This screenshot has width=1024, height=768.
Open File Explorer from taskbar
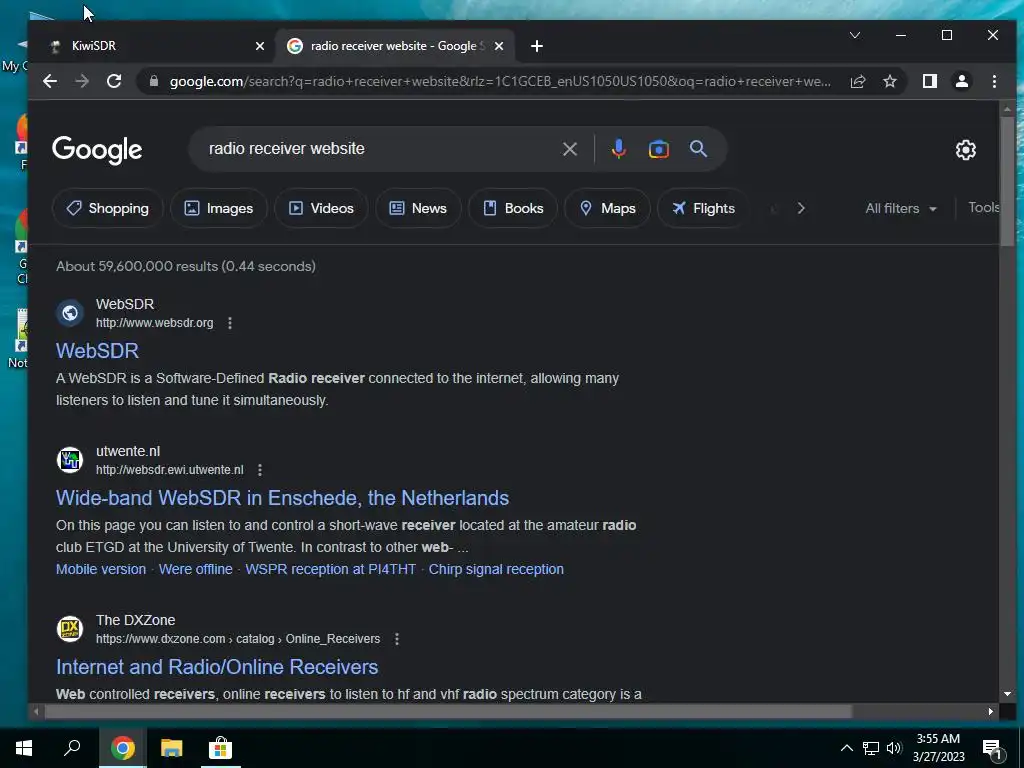[x=171, y=748]
